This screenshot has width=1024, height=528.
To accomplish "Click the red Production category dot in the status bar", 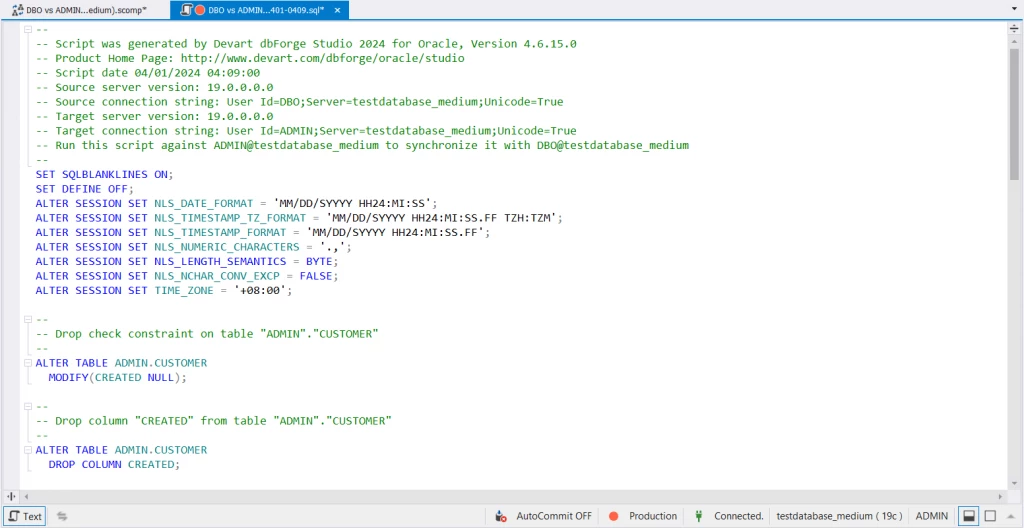I will [613, 516].
